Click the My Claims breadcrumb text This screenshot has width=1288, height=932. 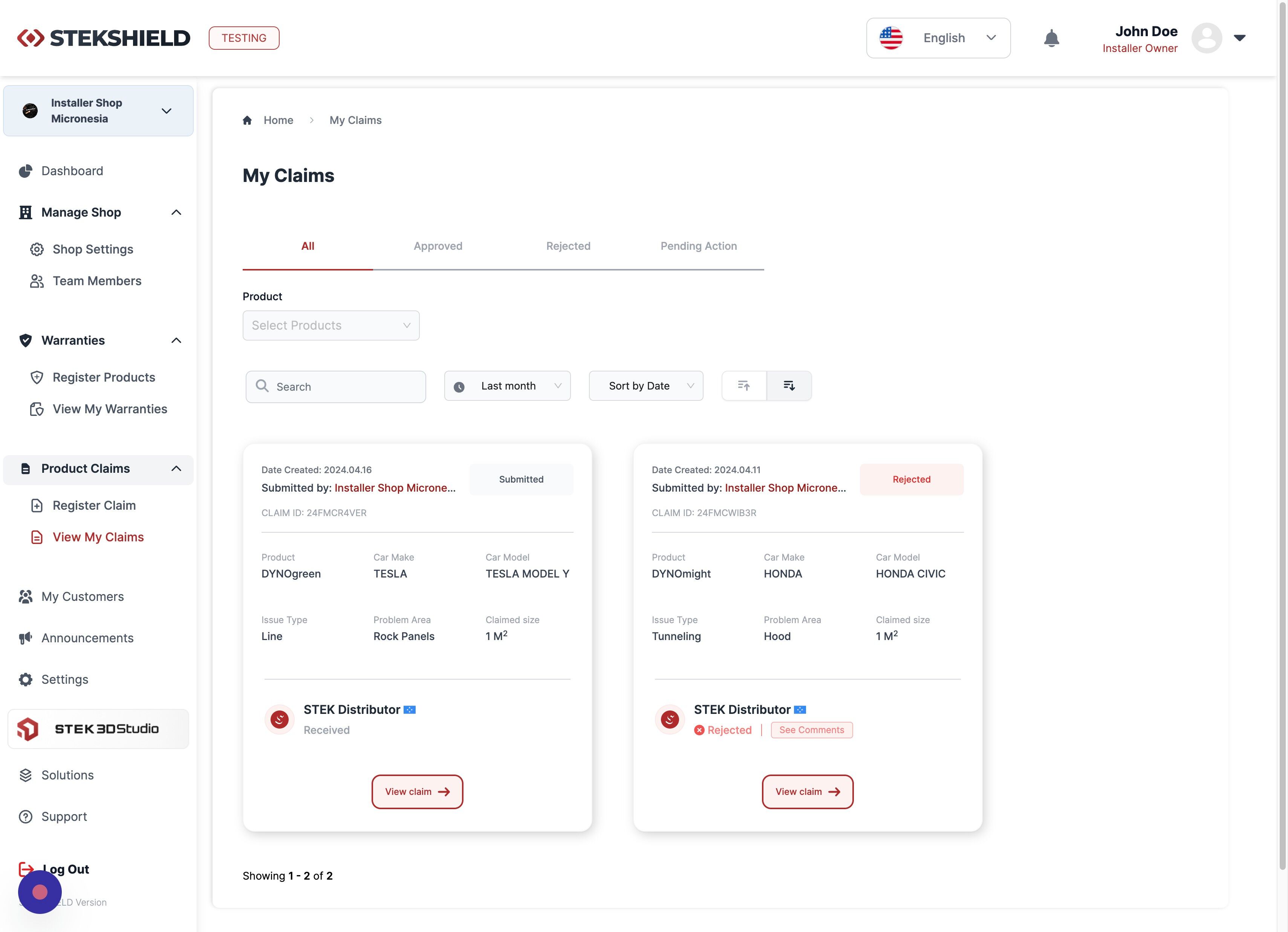355,120
